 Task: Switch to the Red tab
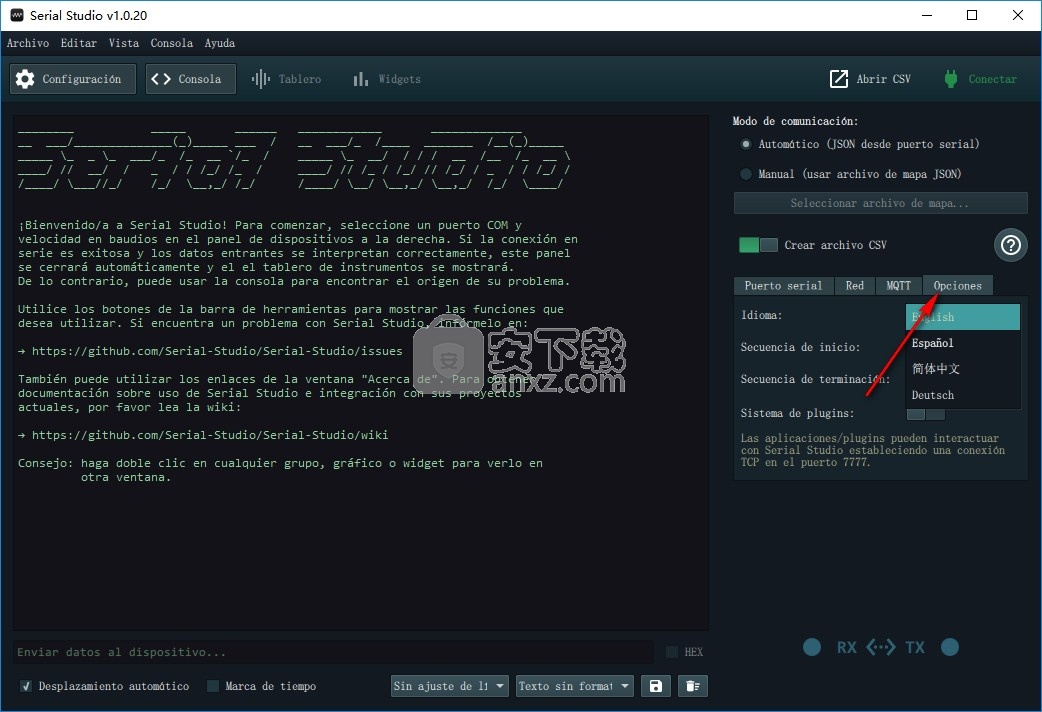click(855, 286)
